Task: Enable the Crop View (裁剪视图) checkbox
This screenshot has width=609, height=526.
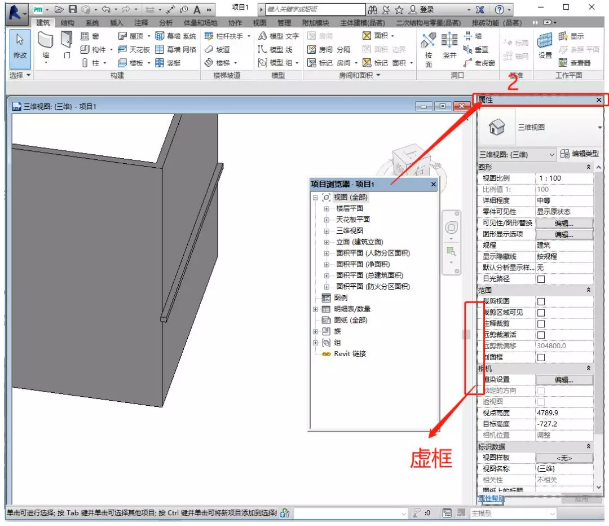Action: [x=541, y=301]
